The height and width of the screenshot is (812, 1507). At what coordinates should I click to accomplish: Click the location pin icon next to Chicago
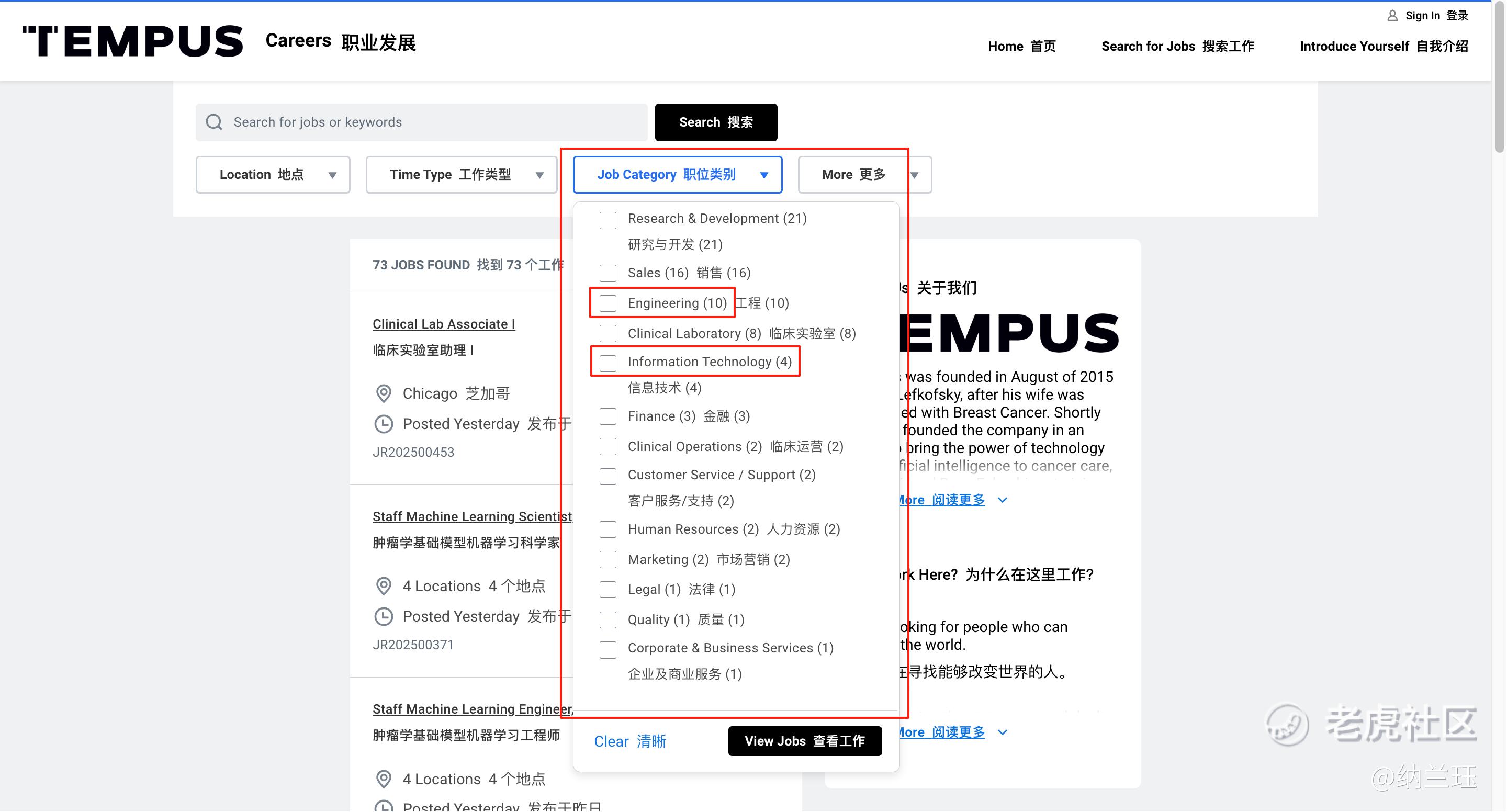383,394
